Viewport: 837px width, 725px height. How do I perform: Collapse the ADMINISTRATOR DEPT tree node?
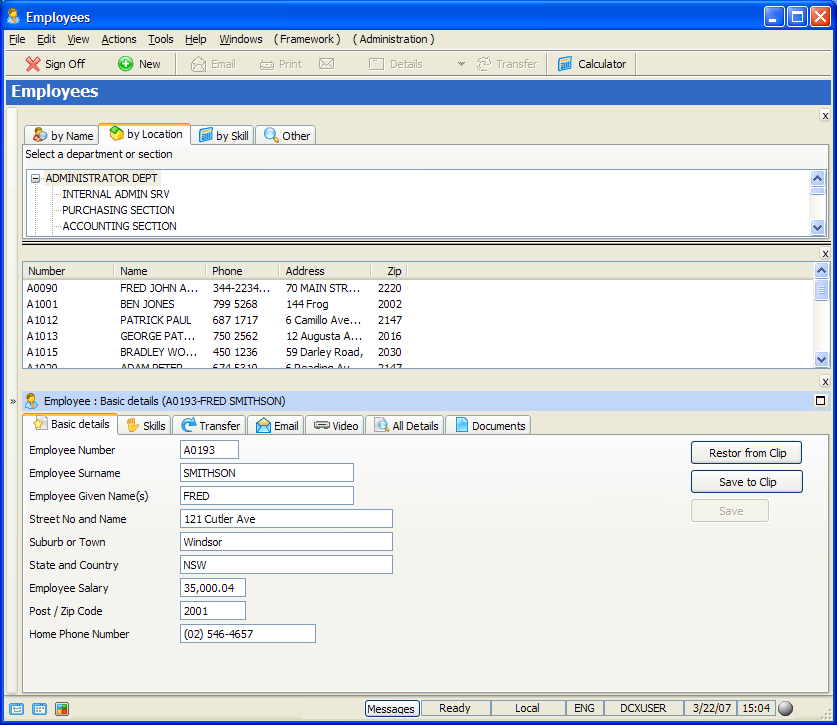click(35, 179)
